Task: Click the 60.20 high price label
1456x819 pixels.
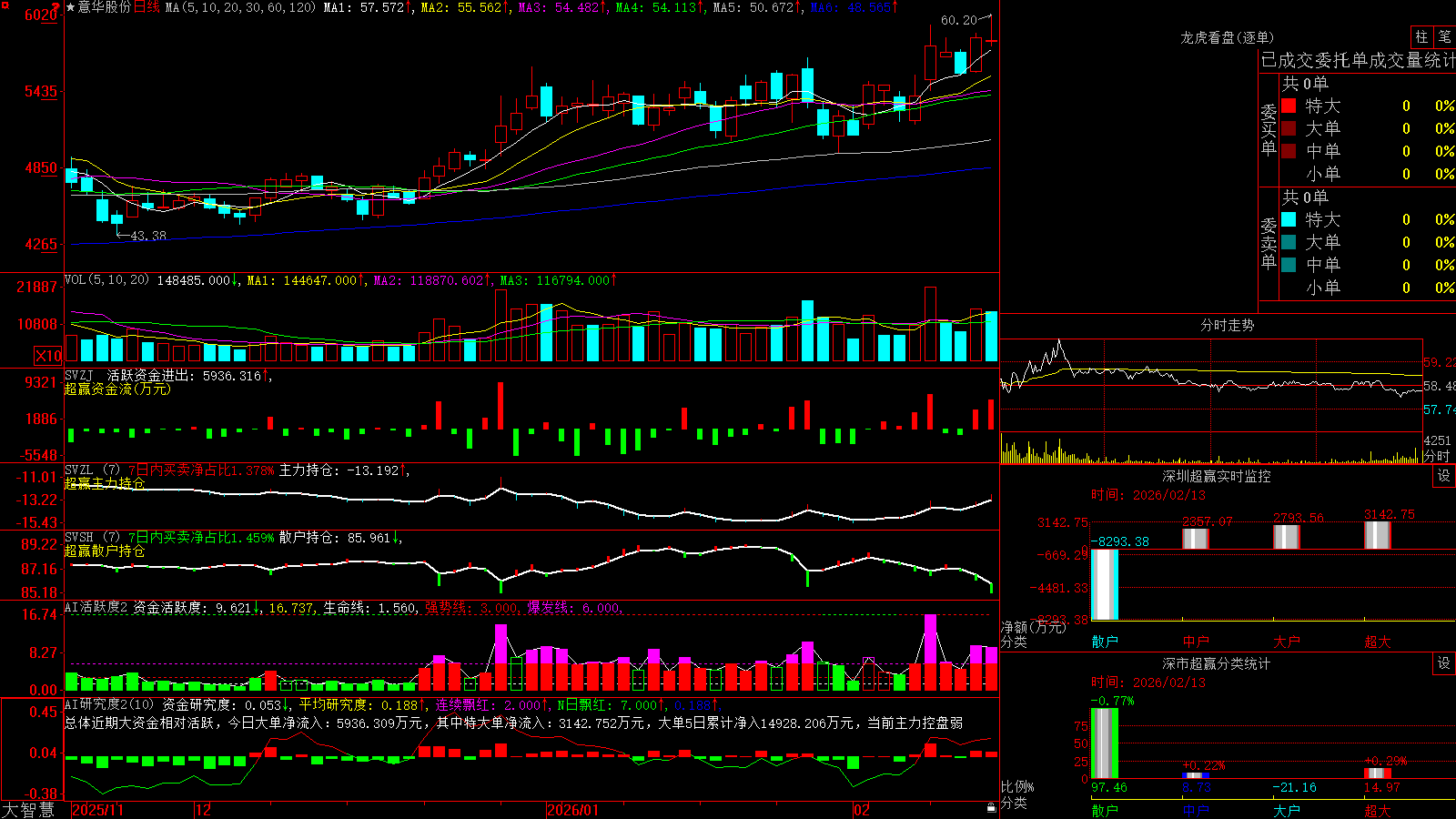Action: click(x=958, y=20)
